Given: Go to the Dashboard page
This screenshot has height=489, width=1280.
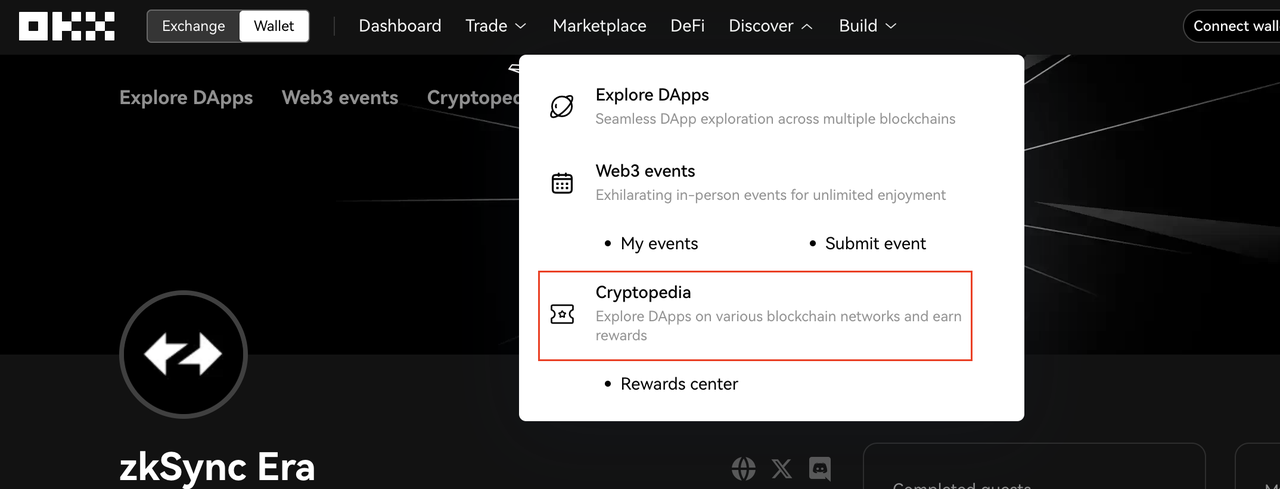Looking at the screenshot, I should tap(400, 26).
